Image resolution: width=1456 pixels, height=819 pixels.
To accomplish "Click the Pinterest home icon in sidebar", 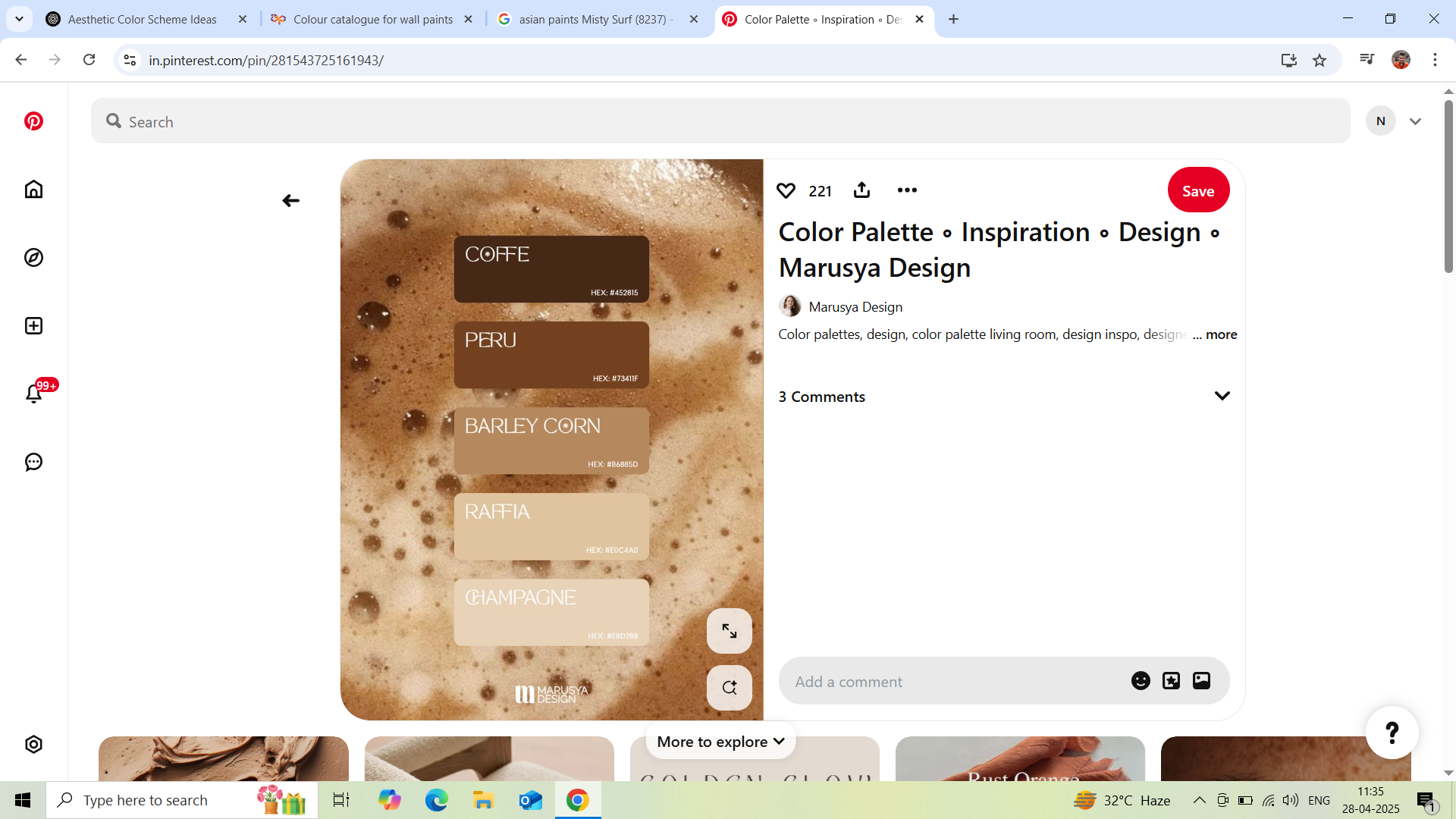I will (x=33, y=190).
